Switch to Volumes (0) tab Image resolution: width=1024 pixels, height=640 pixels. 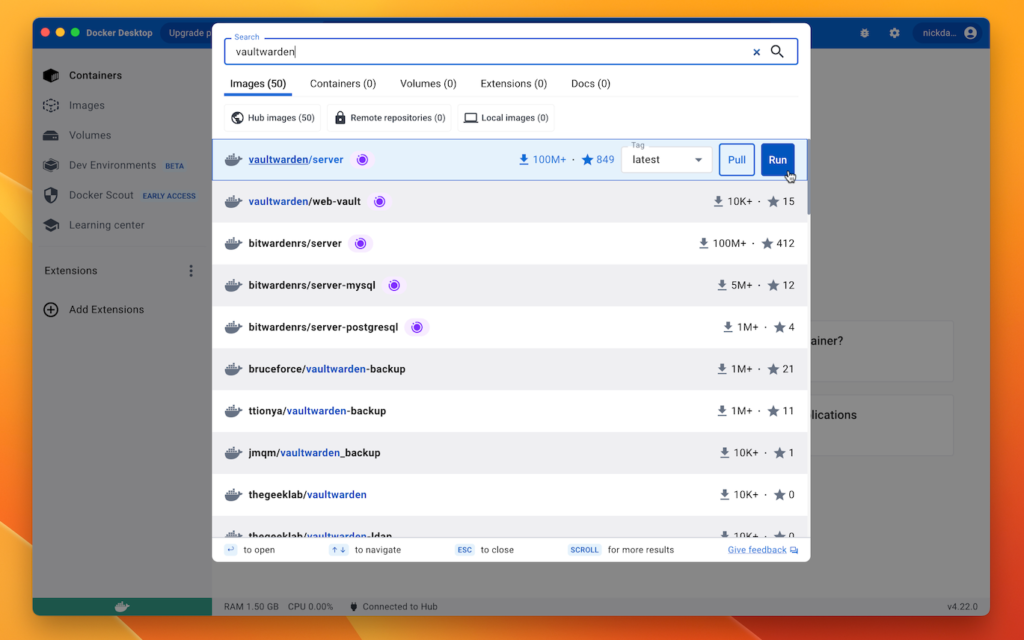coord(428,84)
